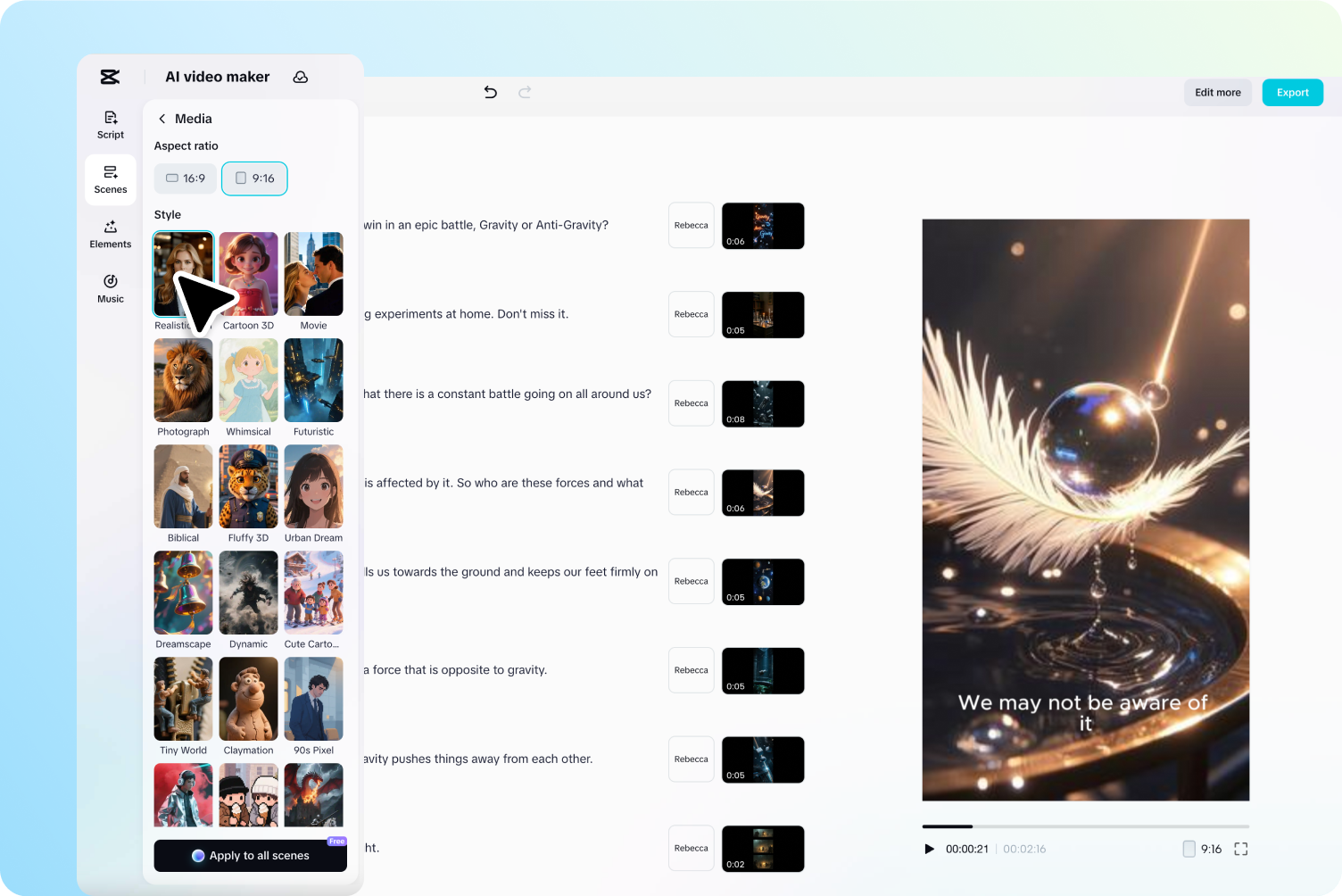The width and height of the screenshot is (1342, 896).
Task: Export the video
Action: tap(1292, 92)
